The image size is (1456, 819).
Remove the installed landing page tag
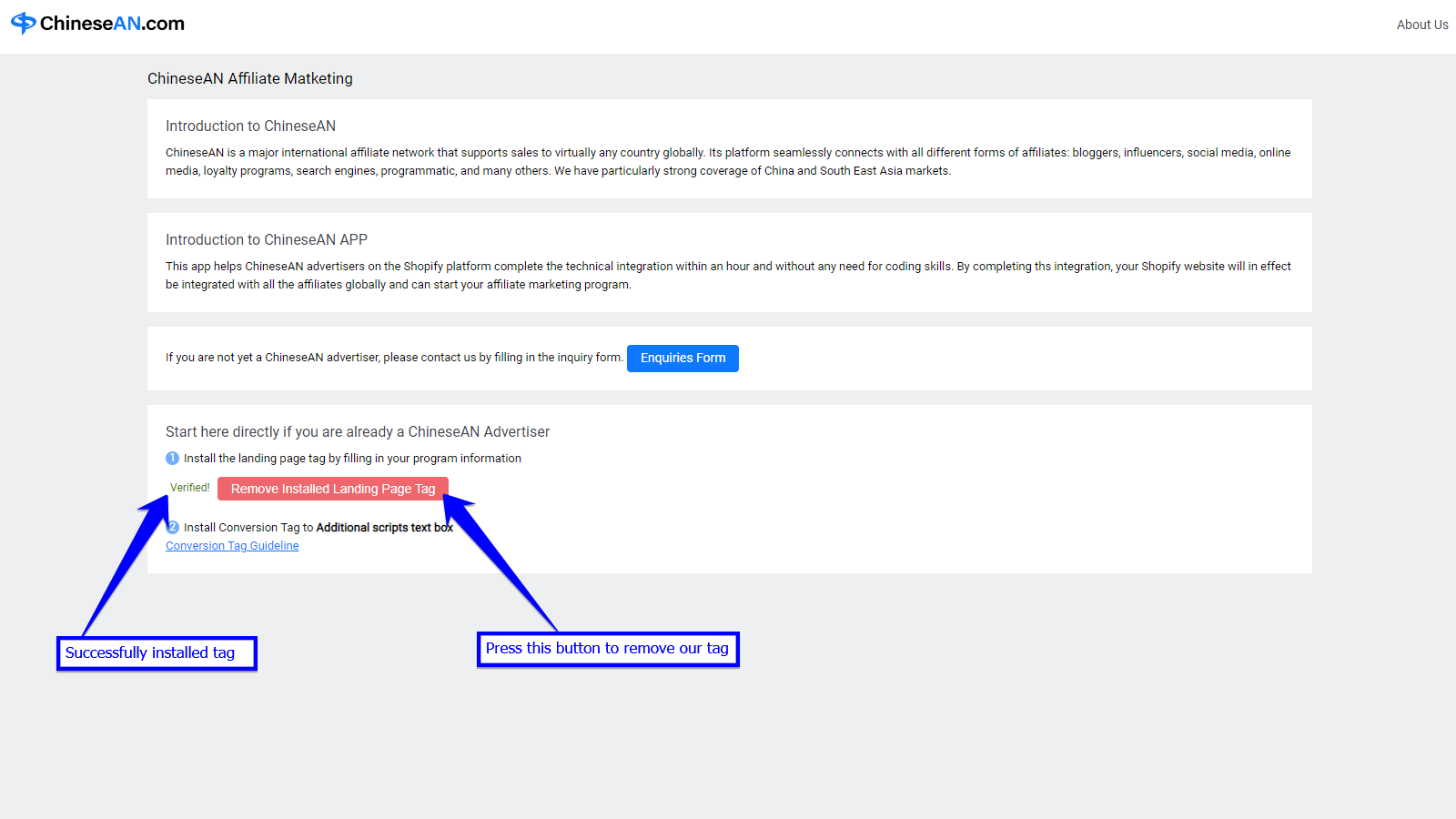[333, 489]
